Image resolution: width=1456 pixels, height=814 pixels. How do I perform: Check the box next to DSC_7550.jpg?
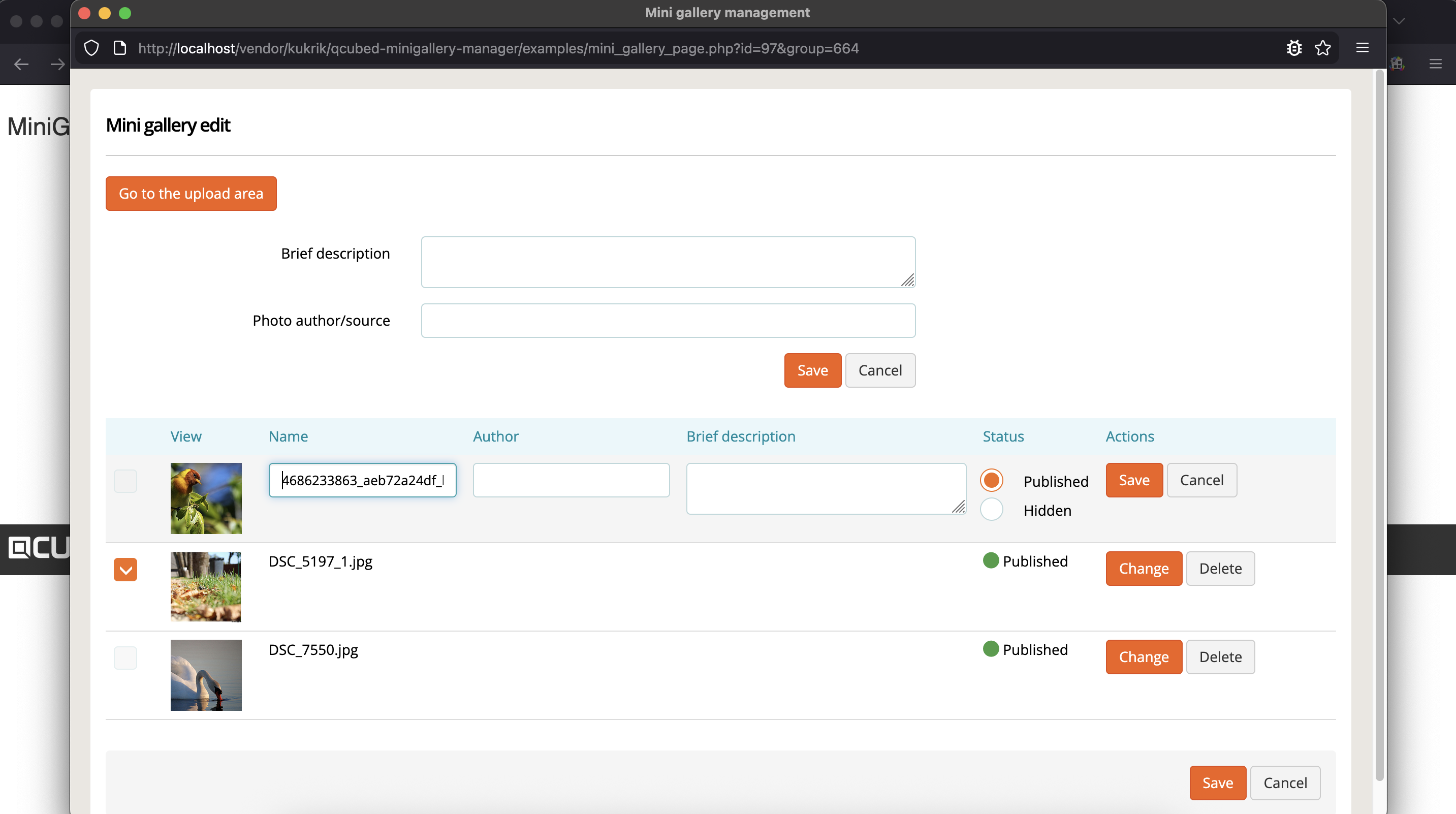click(125, 658)
